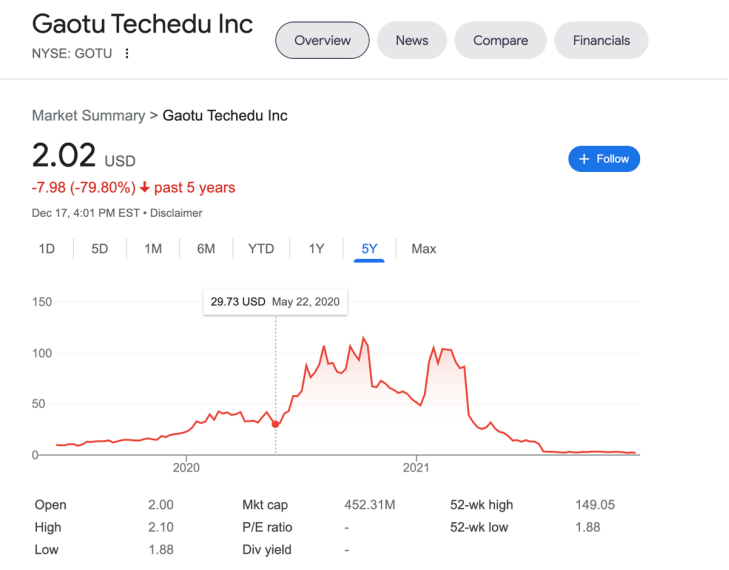Switch to the Overview tab
The width and height of the screenshot is (729, 570).
(x=322, y=41)
